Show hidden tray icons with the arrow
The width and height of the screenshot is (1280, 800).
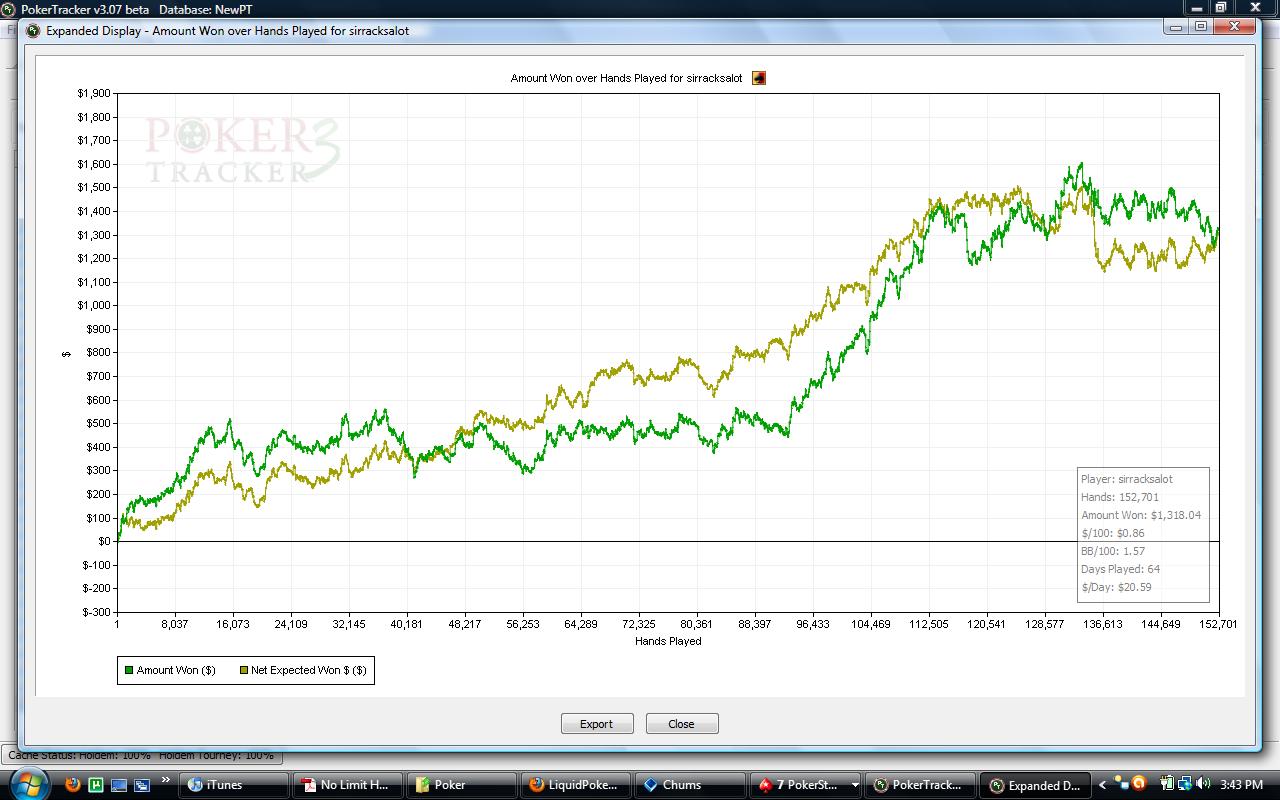1104,785
